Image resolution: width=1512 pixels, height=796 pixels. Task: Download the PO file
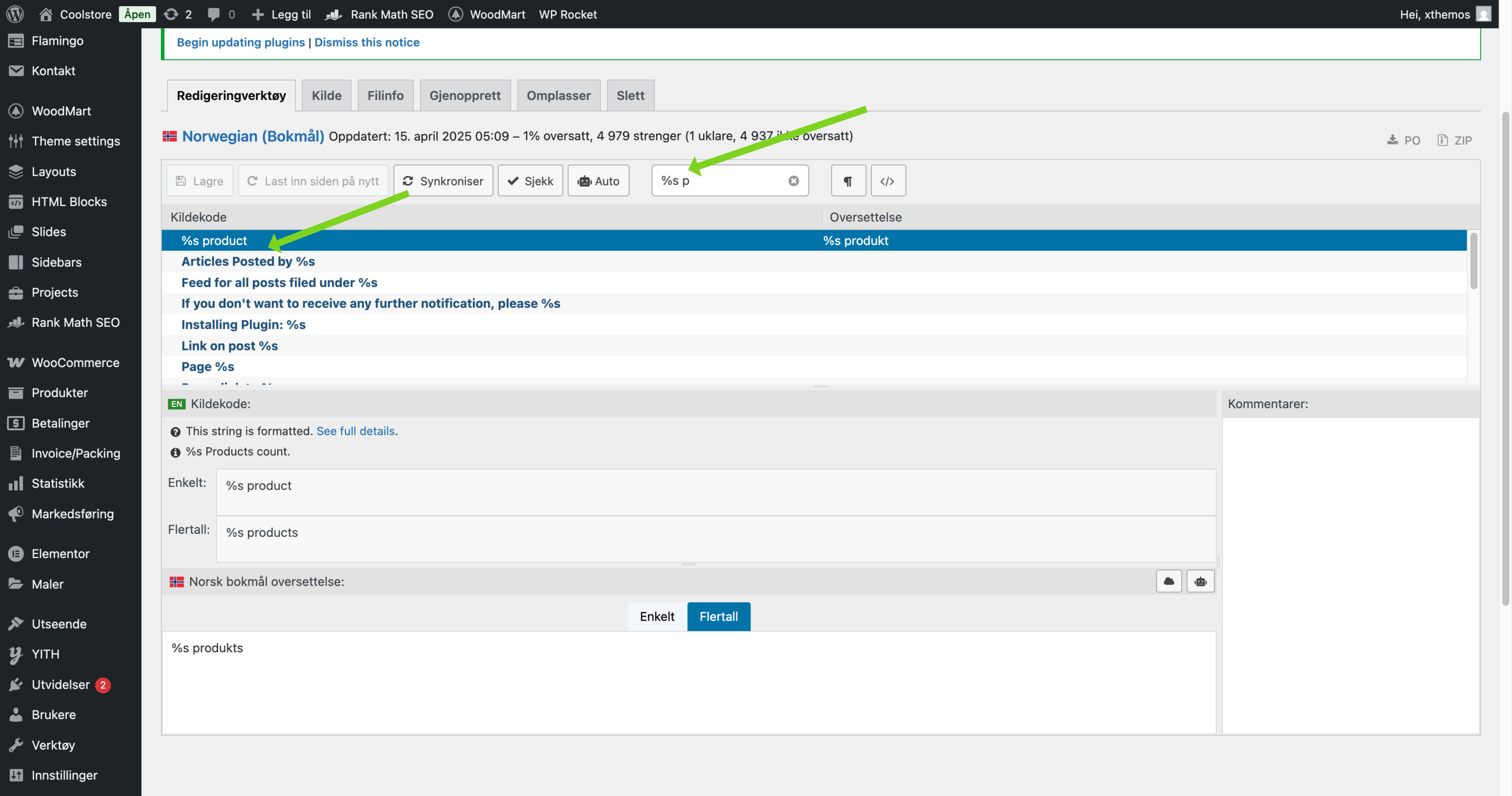click(1403, 140)
